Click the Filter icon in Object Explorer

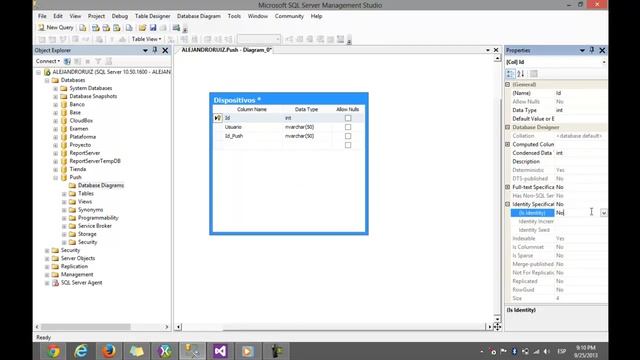[98, 61]
